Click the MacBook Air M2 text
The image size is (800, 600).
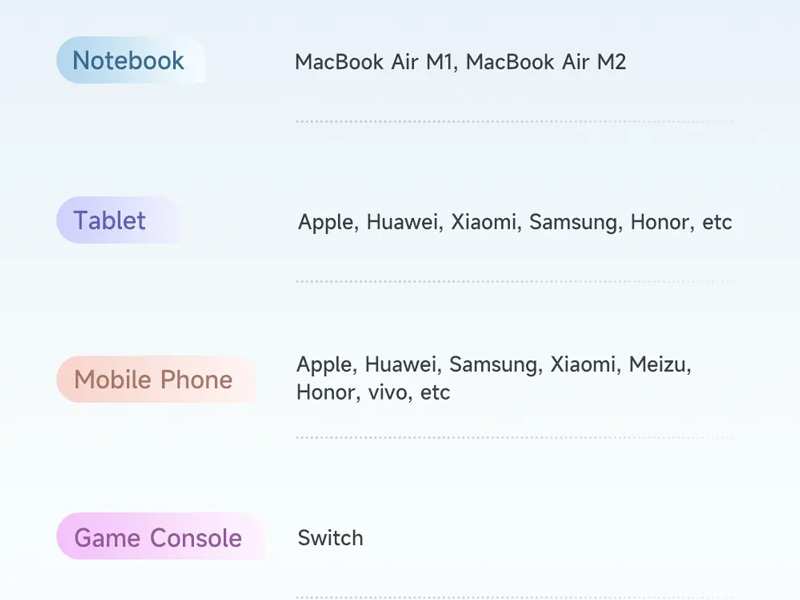(546, 62)
